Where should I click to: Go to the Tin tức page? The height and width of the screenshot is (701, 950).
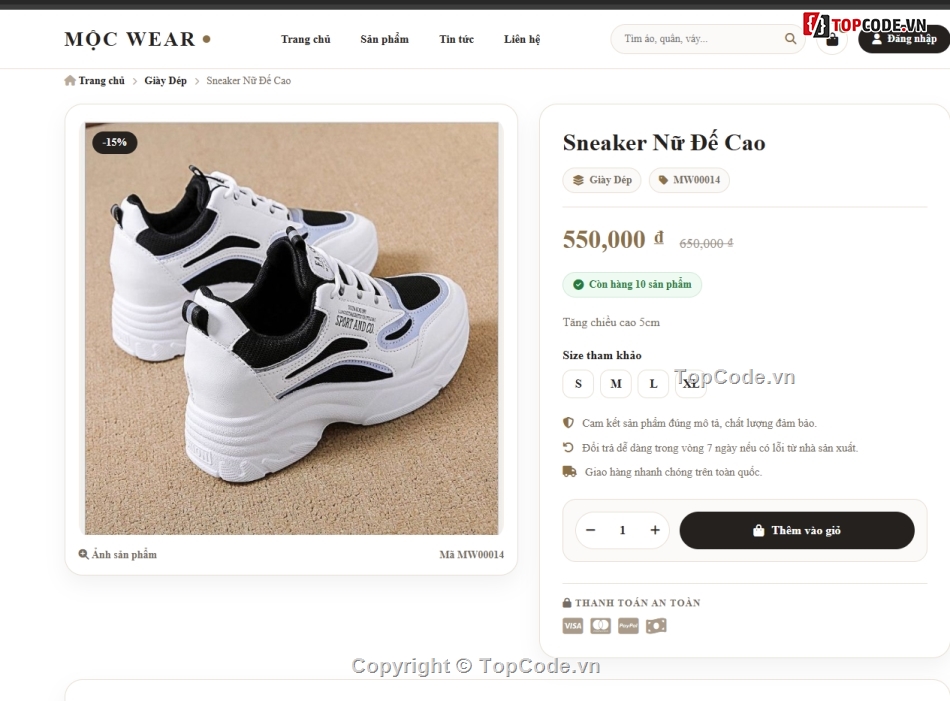[456, 39]
